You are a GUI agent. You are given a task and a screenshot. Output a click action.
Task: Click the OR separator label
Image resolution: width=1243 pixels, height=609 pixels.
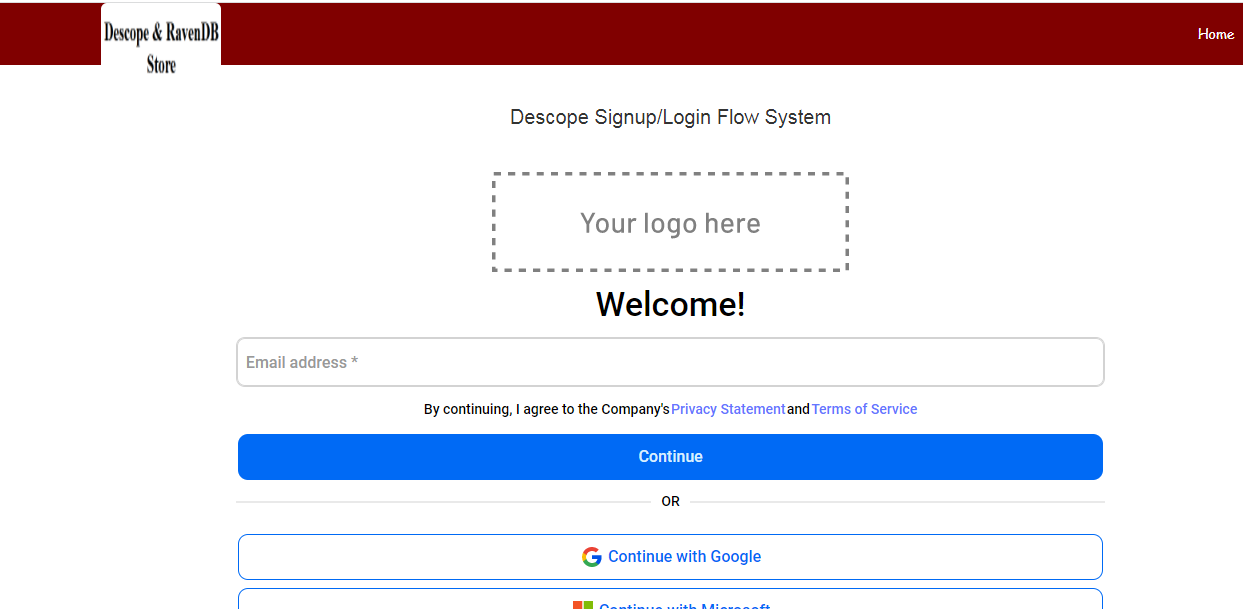[670, 501]
